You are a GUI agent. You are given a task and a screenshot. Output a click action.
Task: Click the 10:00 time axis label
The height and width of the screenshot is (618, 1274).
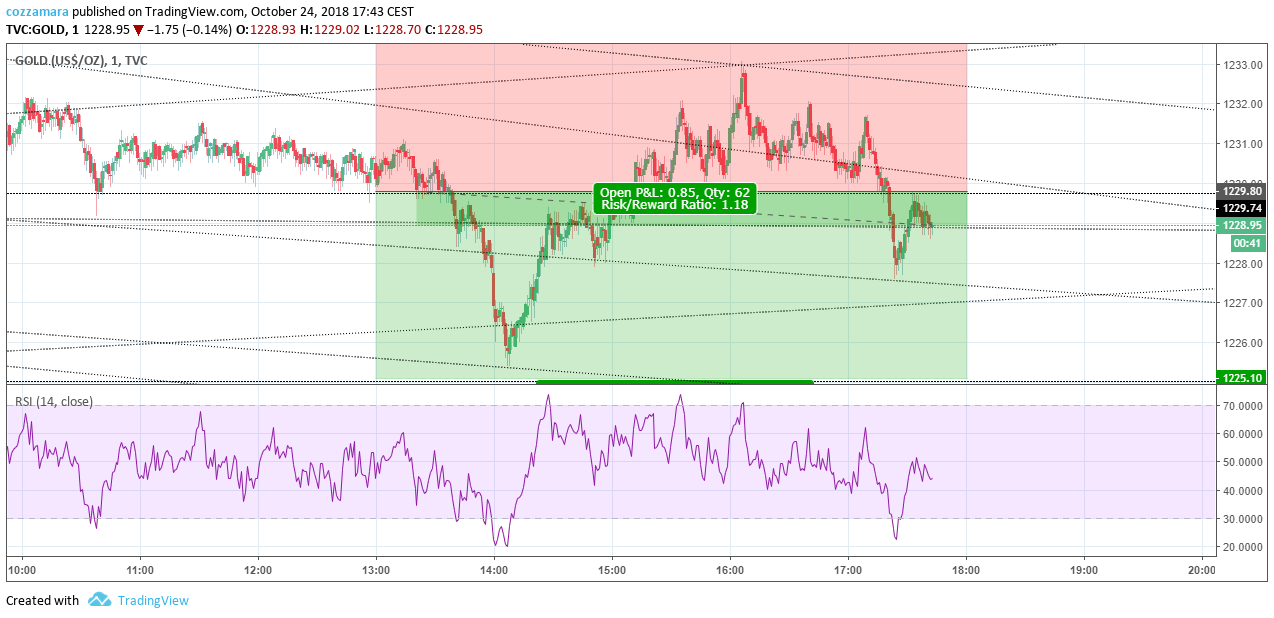pyautogui.click(x=22, y=570)
